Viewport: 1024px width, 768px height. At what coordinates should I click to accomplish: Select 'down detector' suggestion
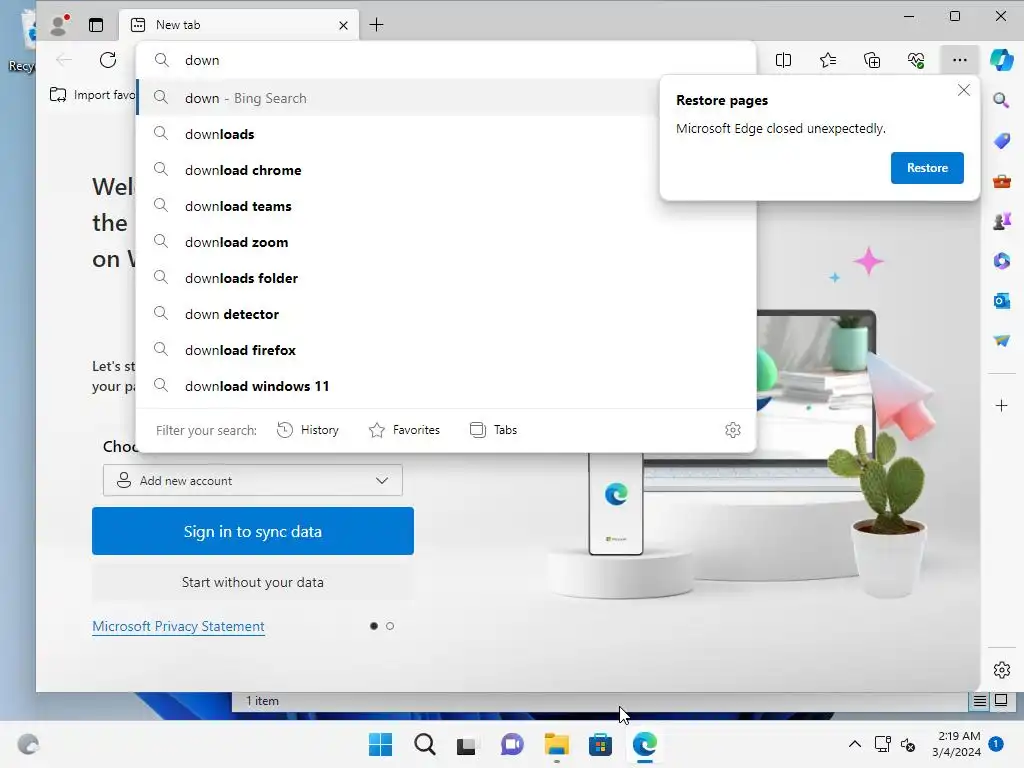(446, 313)
